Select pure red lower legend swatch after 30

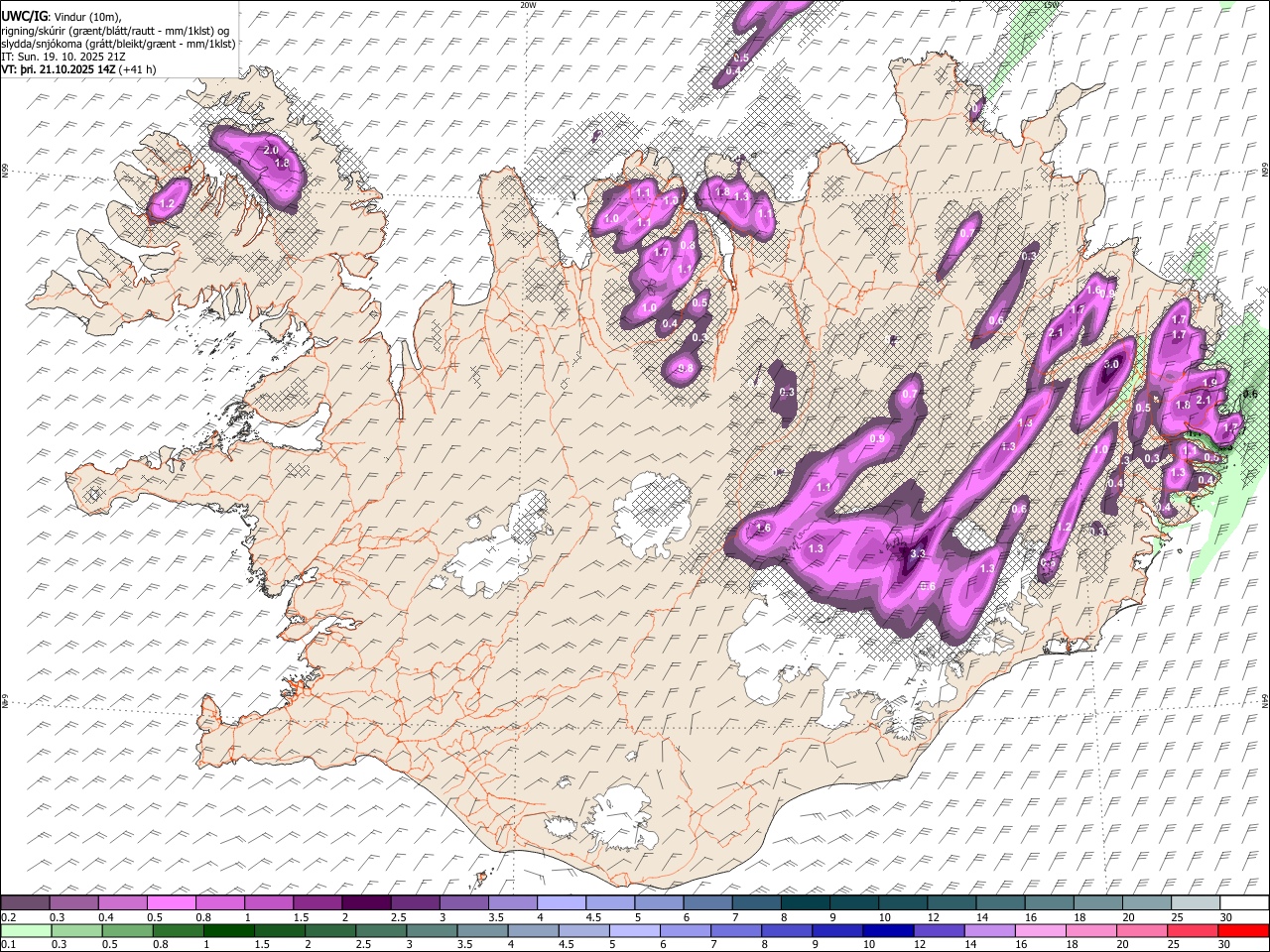coord(1243,930)
